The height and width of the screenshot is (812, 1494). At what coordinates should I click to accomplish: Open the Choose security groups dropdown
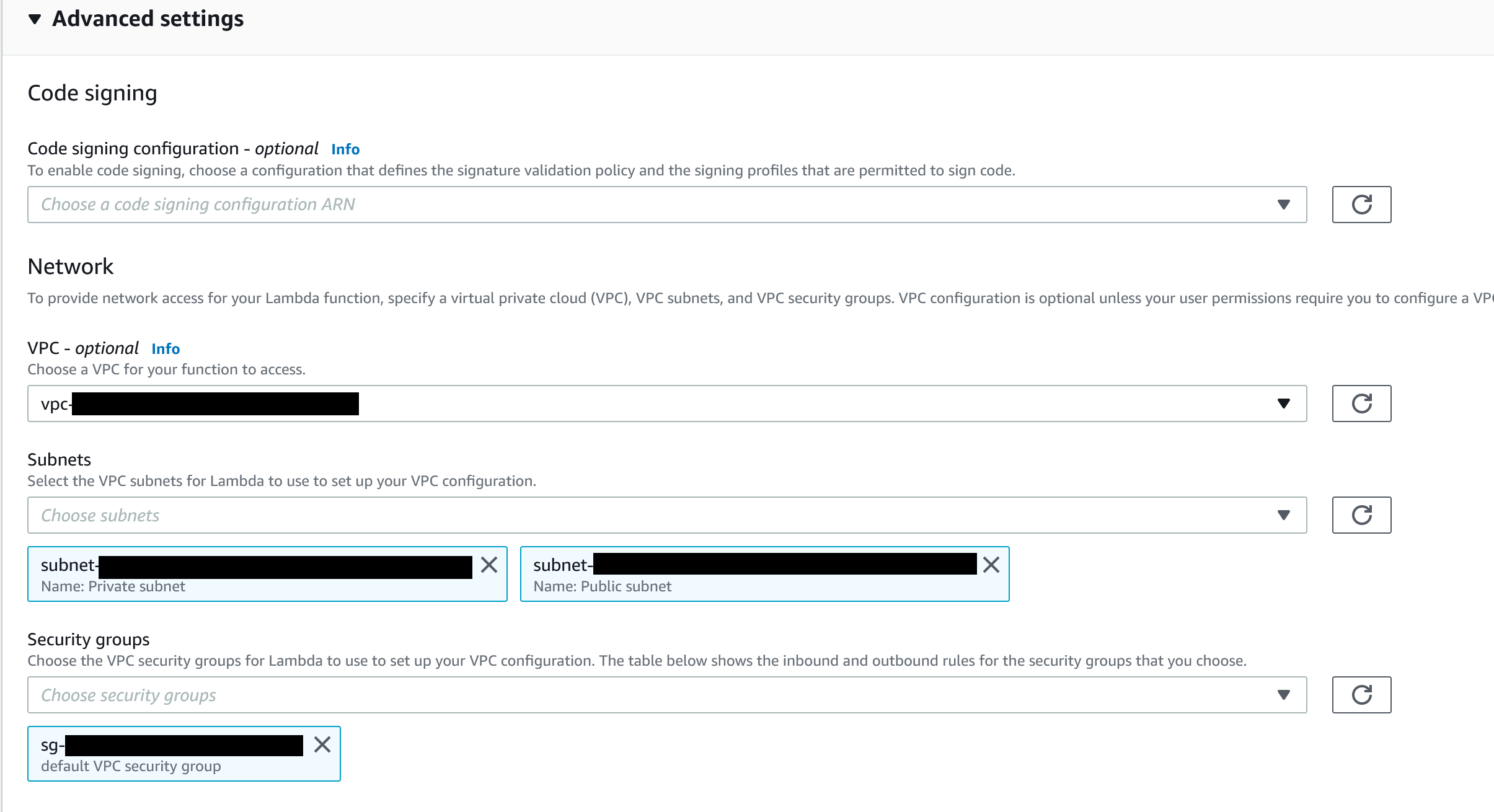pos(1283,695)
